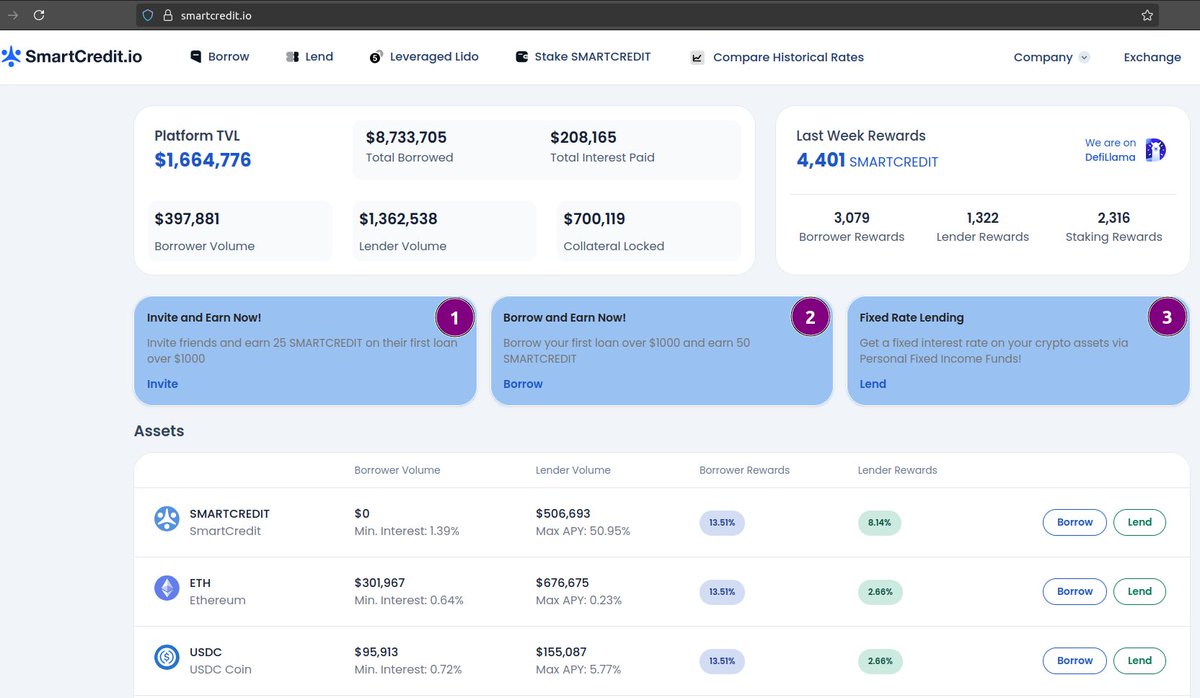Click the 13.51% borrower reward badge for USDC
The image size is (1200, 698).
point(722,660)
